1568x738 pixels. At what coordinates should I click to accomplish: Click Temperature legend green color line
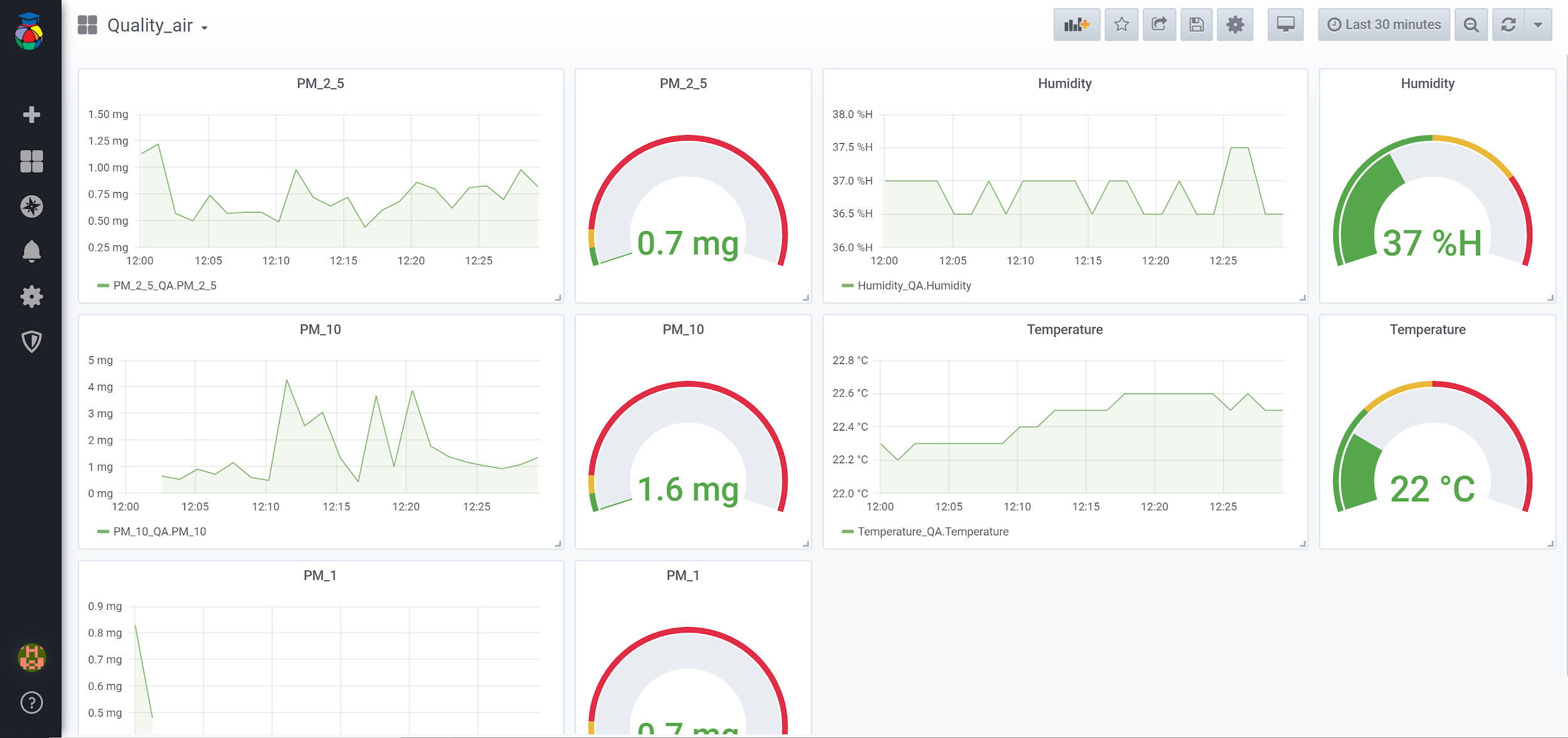(847, 532)
